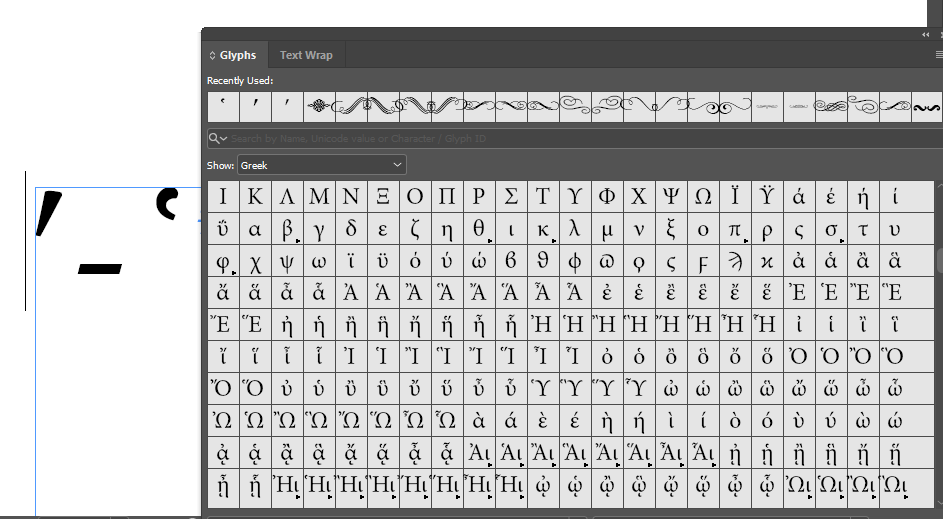The width and height of the screenshot is (943, 519).
Task: Select lowercase rho glyph ρ
Action: (767, 229)
